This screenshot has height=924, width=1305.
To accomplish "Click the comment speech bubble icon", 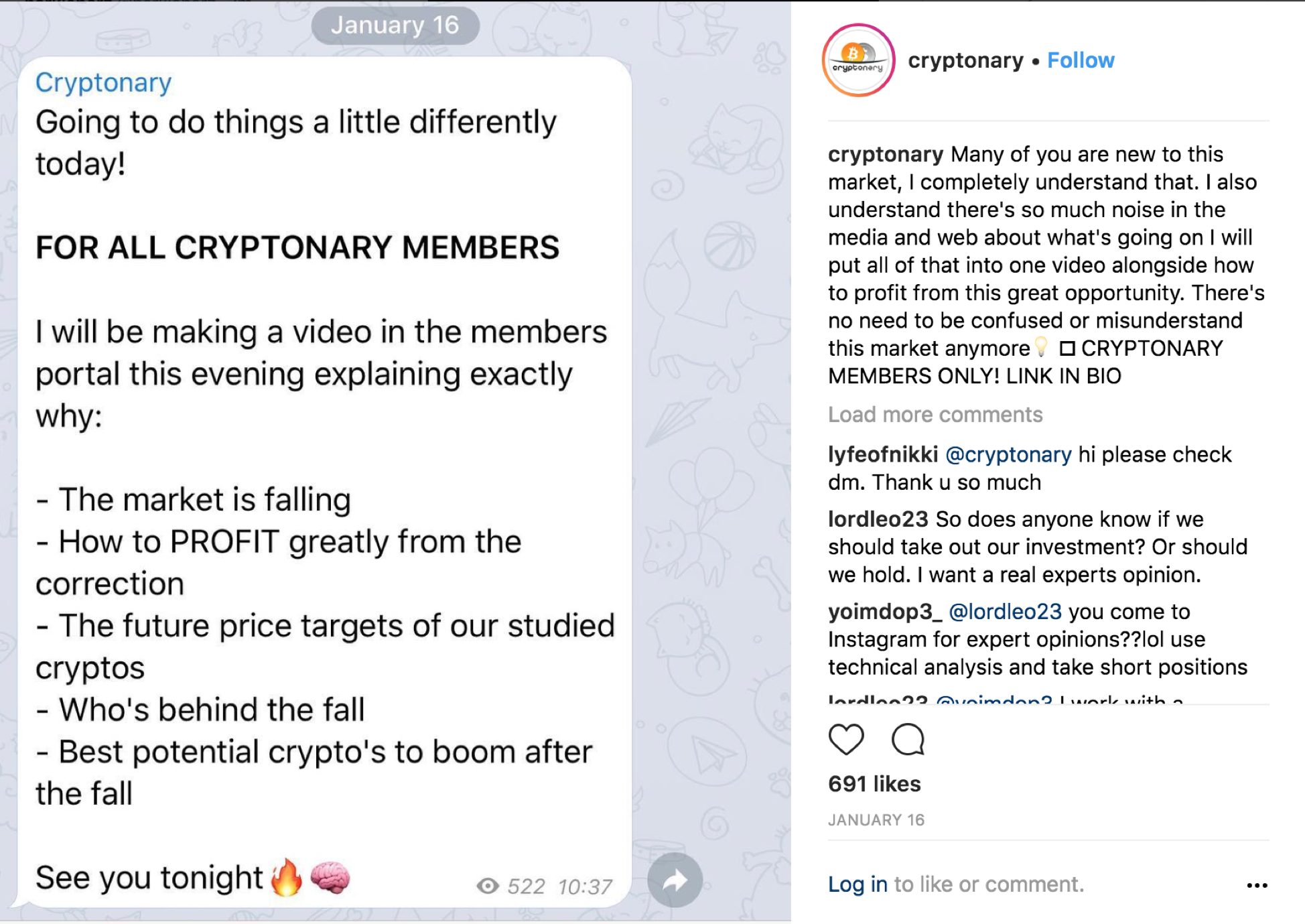I will [908, 740].
